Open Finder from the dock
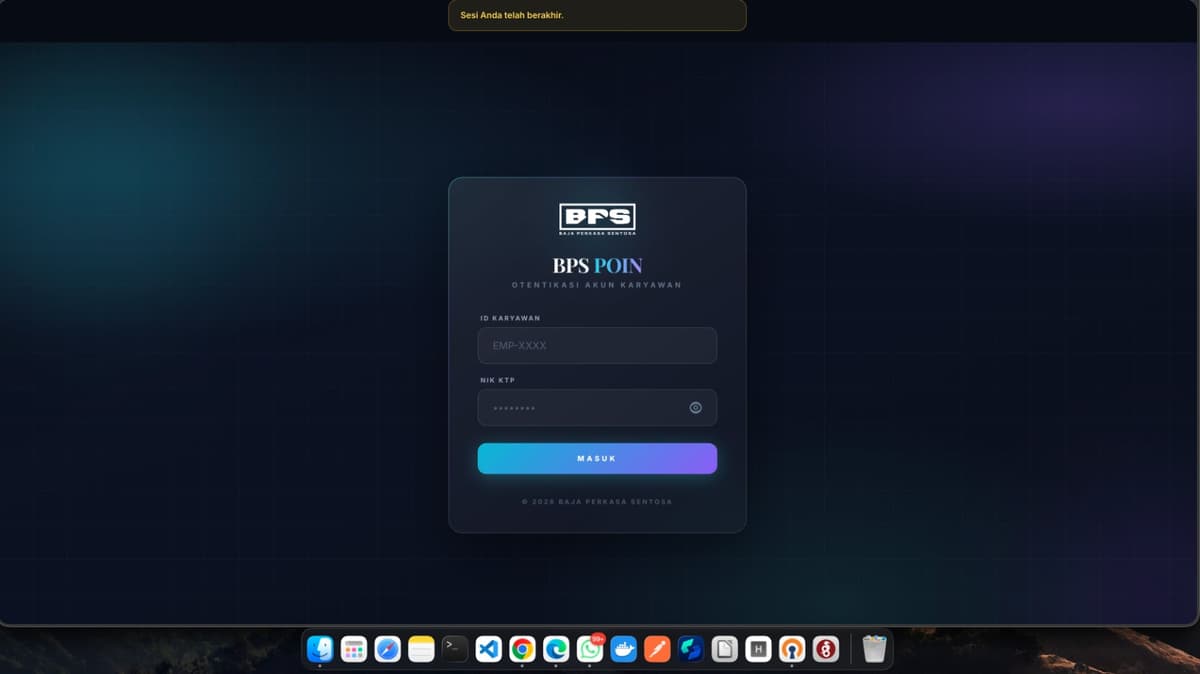This screenshot has width=1200, height=674. pos(320,649)
